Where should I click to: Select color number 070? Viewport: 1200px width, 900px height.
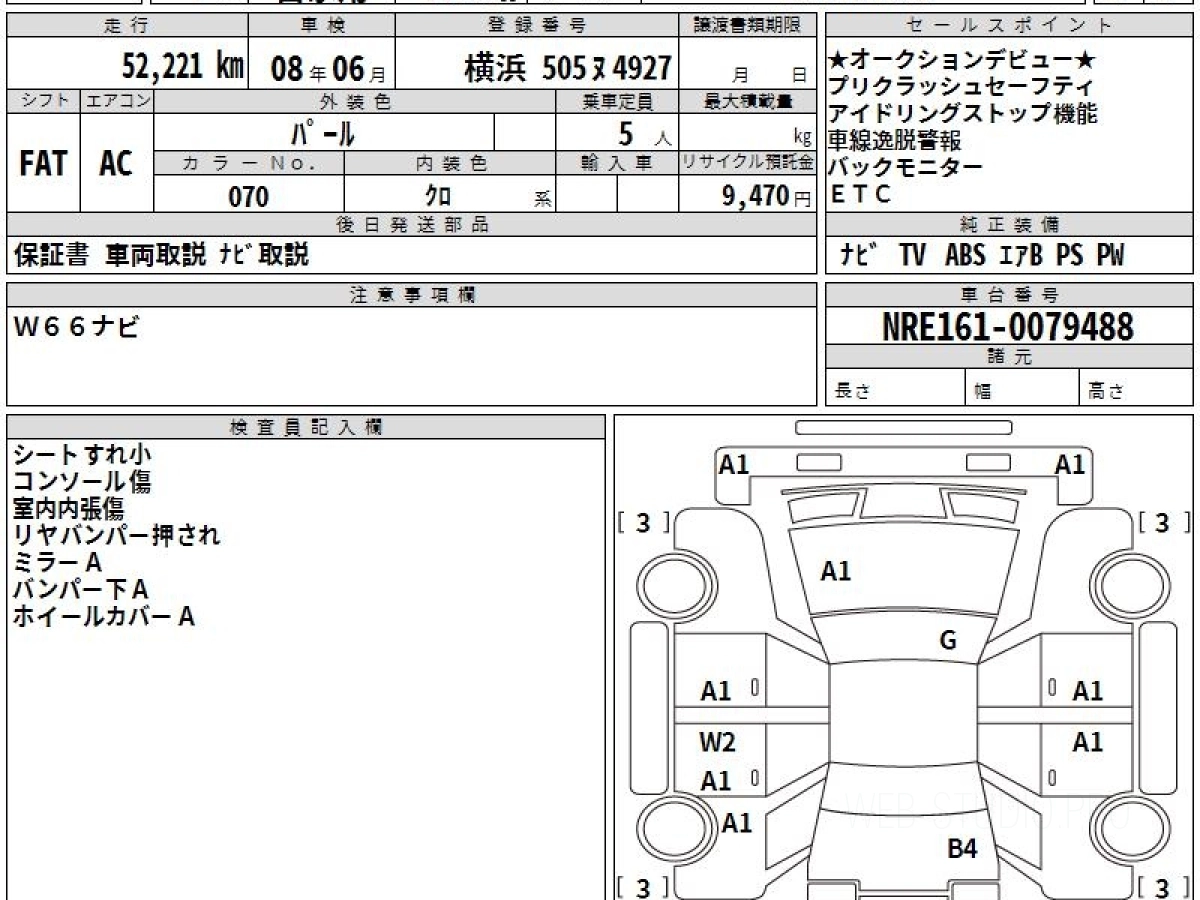pyautogui.click(x=249, y=196)
